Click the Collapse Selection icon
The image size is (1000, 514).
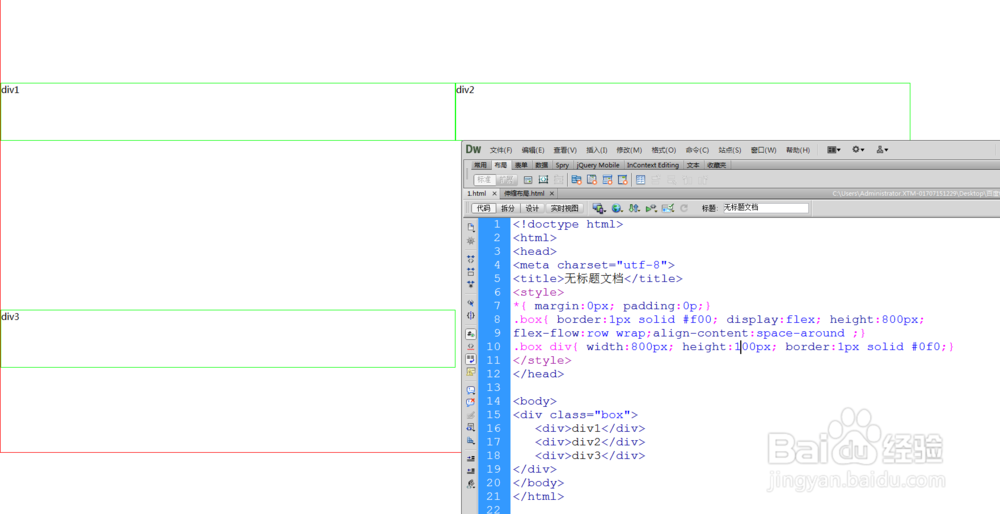pyautogui.click(x=471, y=272)
